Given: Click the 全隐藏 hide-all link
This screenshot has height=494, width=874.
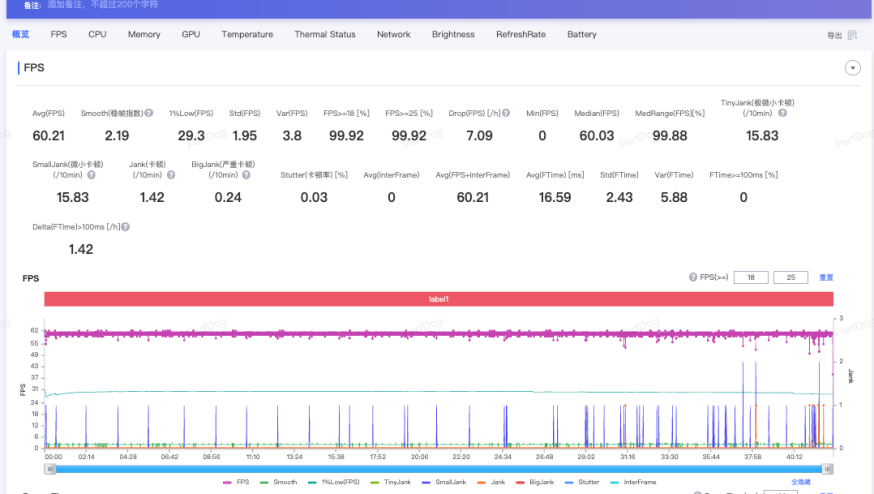Looking at the screenshot, I should pyautogui.click(x=801, y=482).
